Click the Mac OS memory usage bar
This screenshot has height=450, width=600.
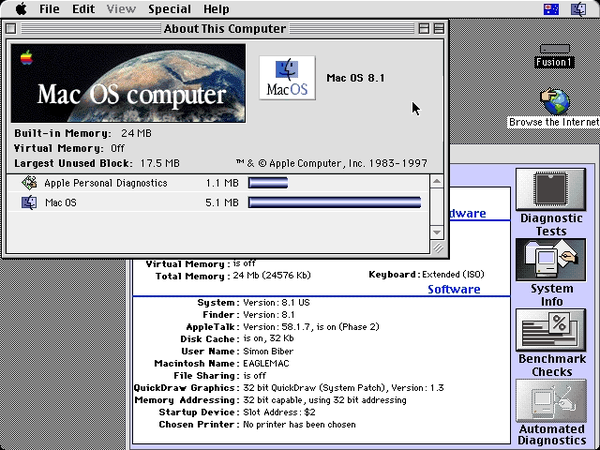pos(334,203)
